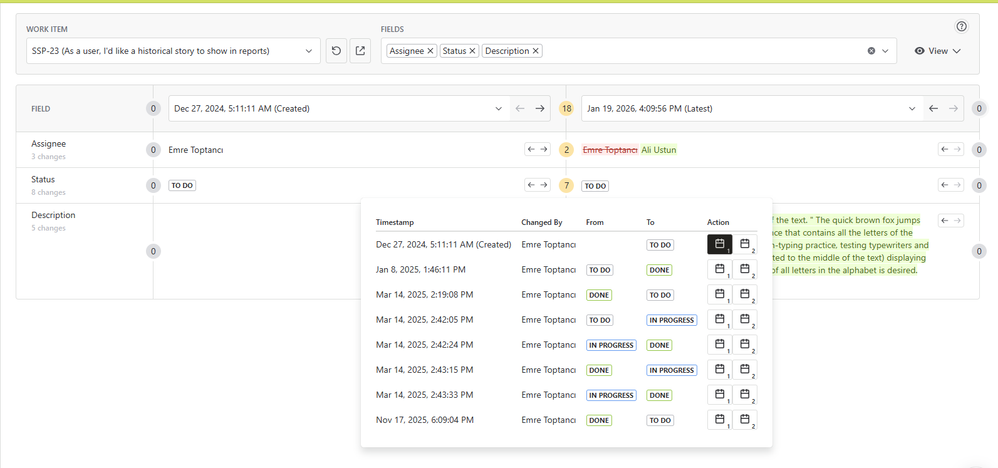This screenshot has height=468, width=998.
Task: Click timestamp Jan 8, 2025, 1:46:11 PM
Action: tap(421, 270)
